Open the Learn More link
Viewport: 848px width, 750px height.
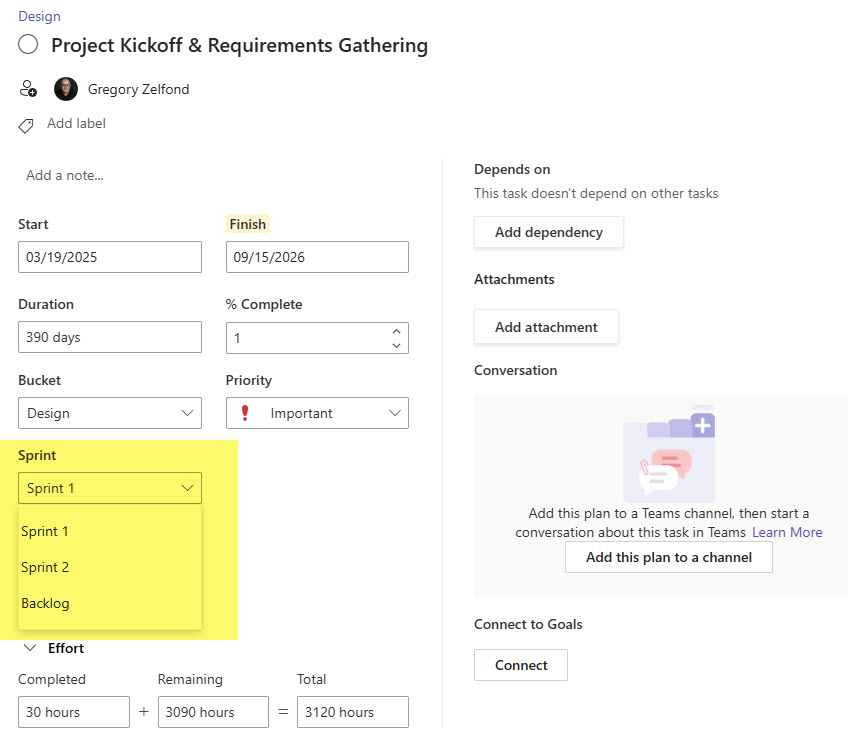coord(787,533)
